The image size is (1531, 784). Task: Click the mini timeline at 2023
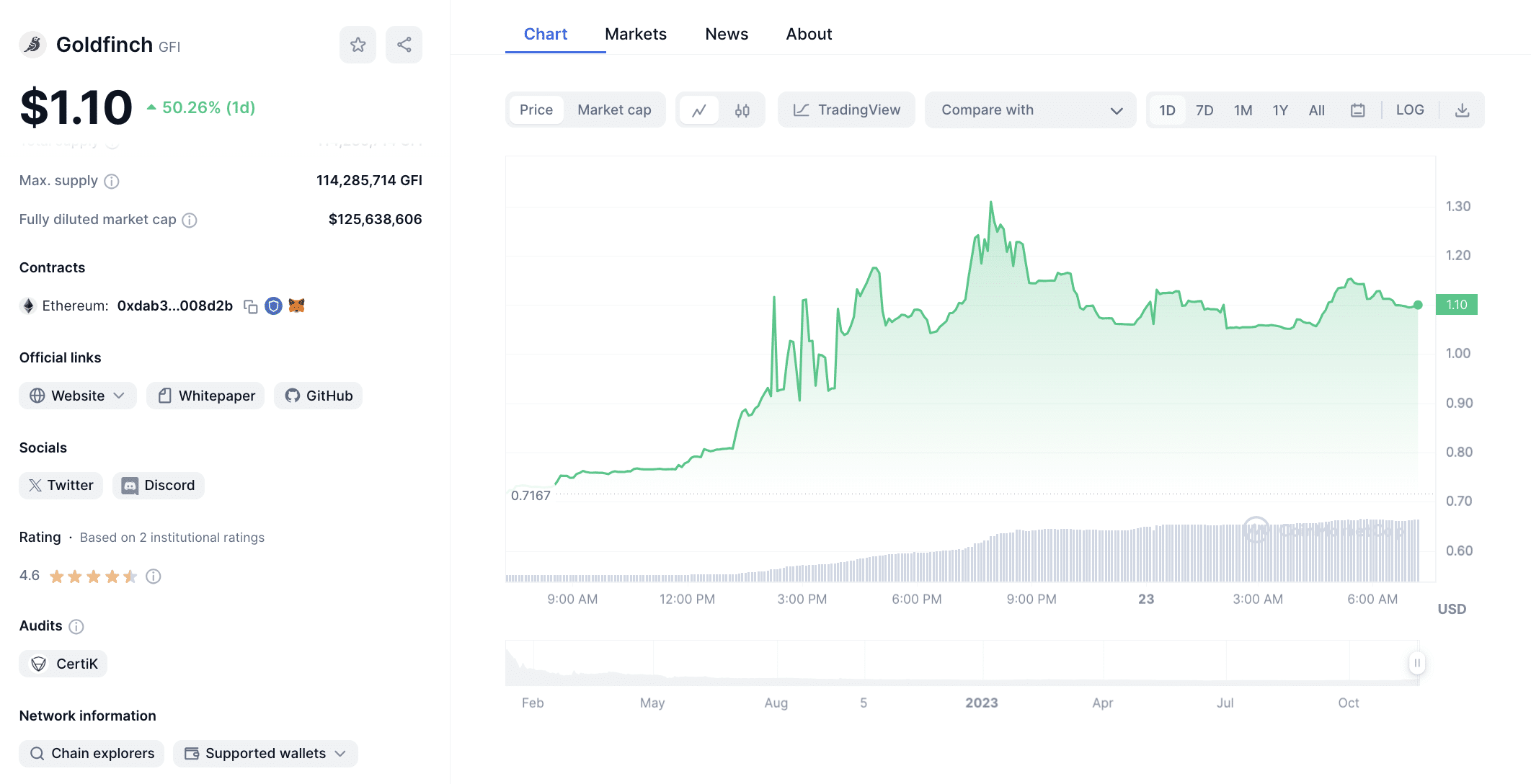pyautogui.click(x=981, y=703)
